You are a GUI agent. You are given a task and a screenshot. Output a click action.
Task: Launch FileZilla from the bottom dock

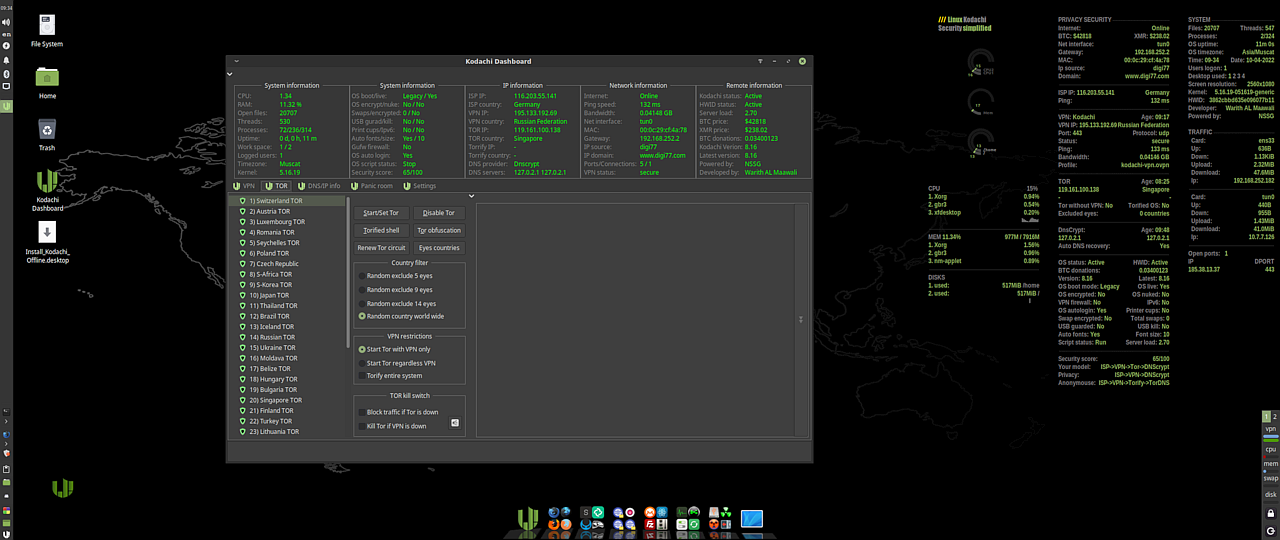[x=650, y=524]
